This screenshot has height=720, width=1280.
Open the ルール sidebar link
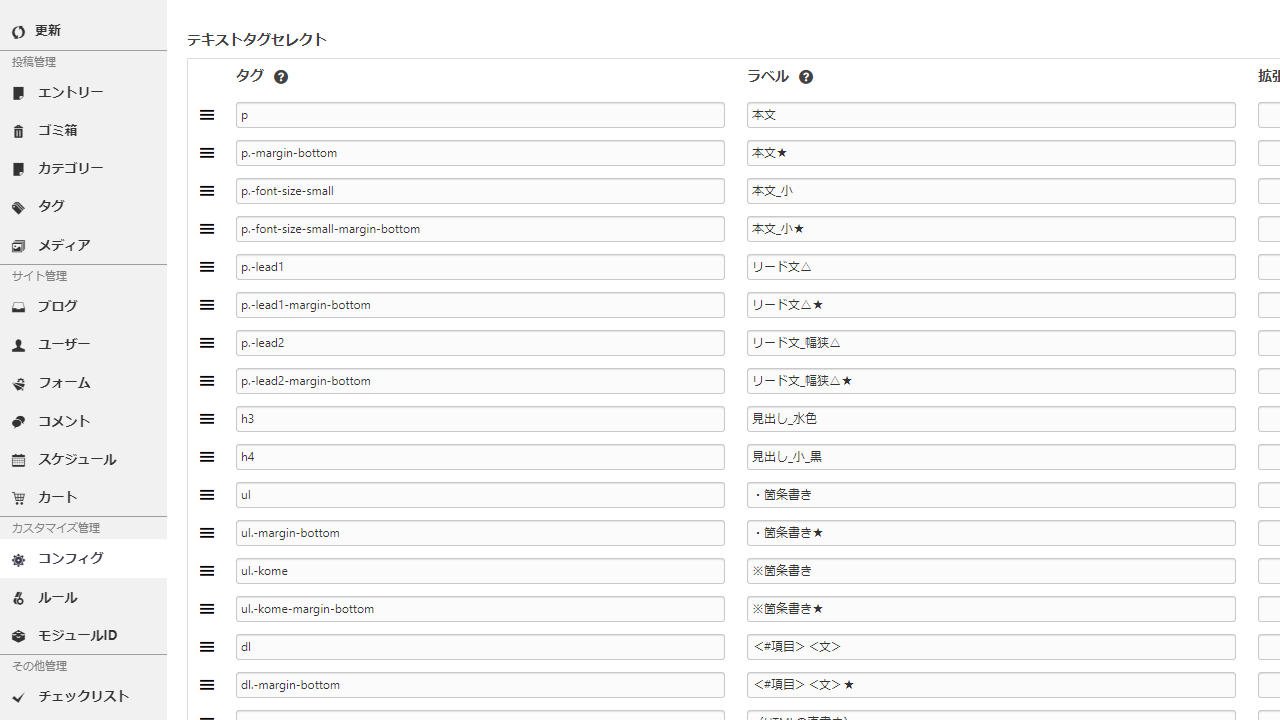click(57, 598)
